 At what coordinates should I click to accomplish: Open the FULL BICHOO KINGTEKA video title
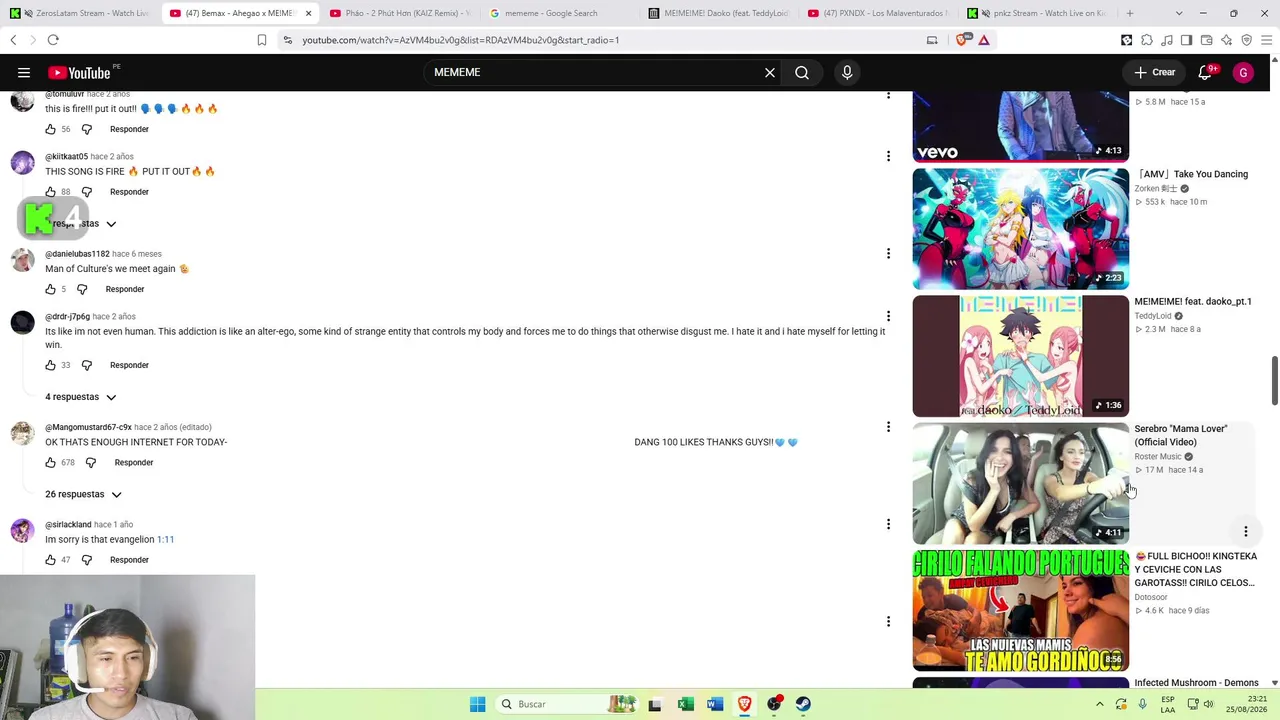(x=1195, y=569)
